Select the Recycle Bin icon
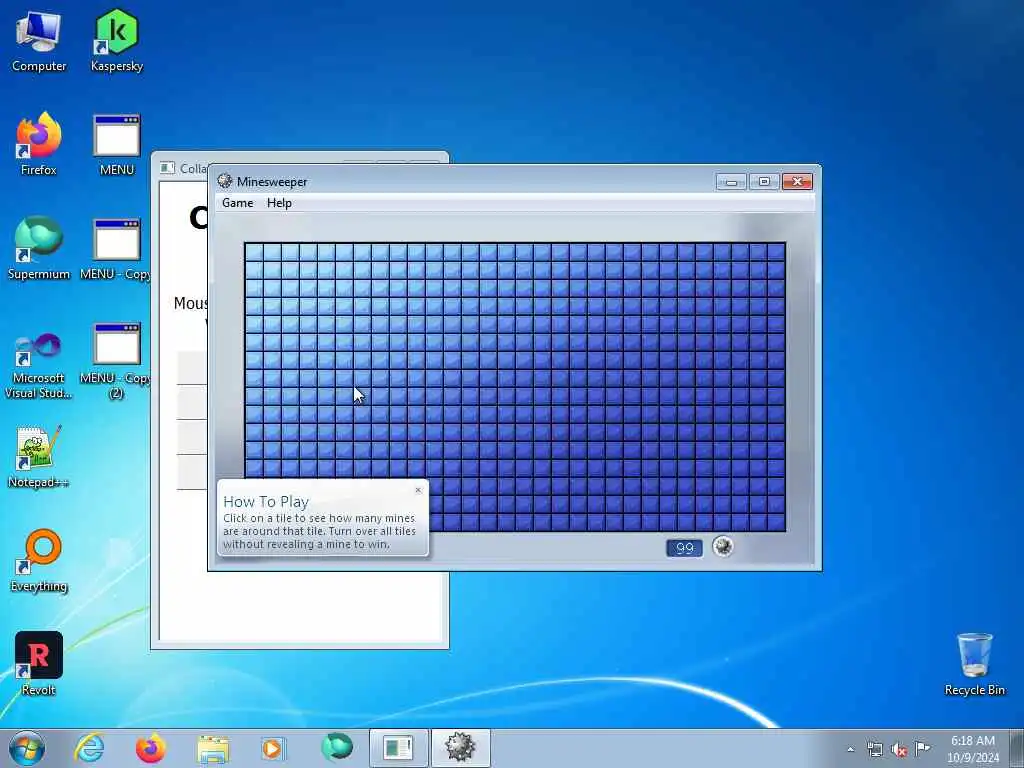Image resolution: width=1024 pixels, height=768 pixels. click(x=974, y=664)
